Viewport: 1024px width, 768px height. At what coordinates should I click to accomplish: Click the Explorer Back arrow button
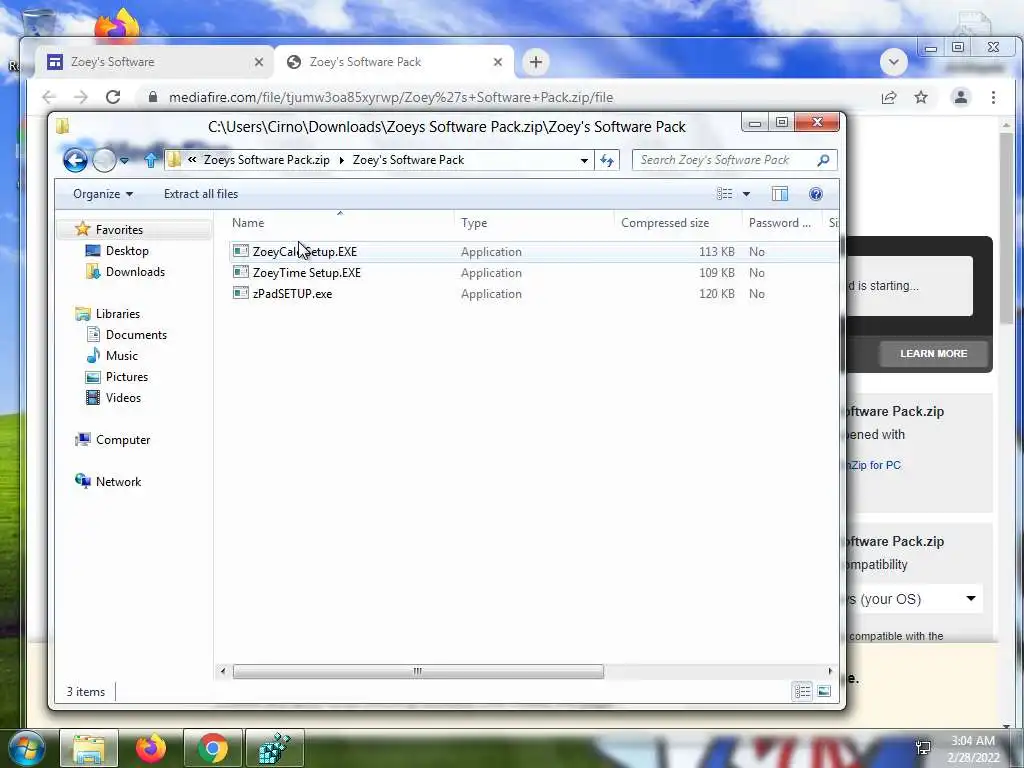(75, 160)
